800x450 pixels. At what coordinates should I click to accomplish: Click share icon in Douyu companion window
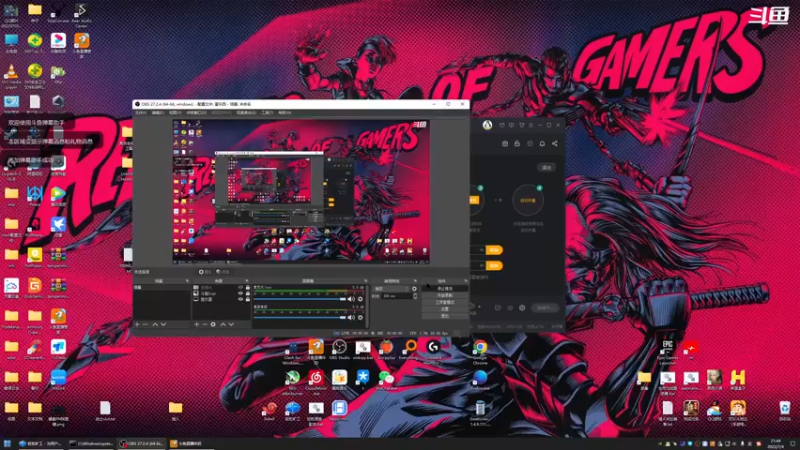point(555,144)
